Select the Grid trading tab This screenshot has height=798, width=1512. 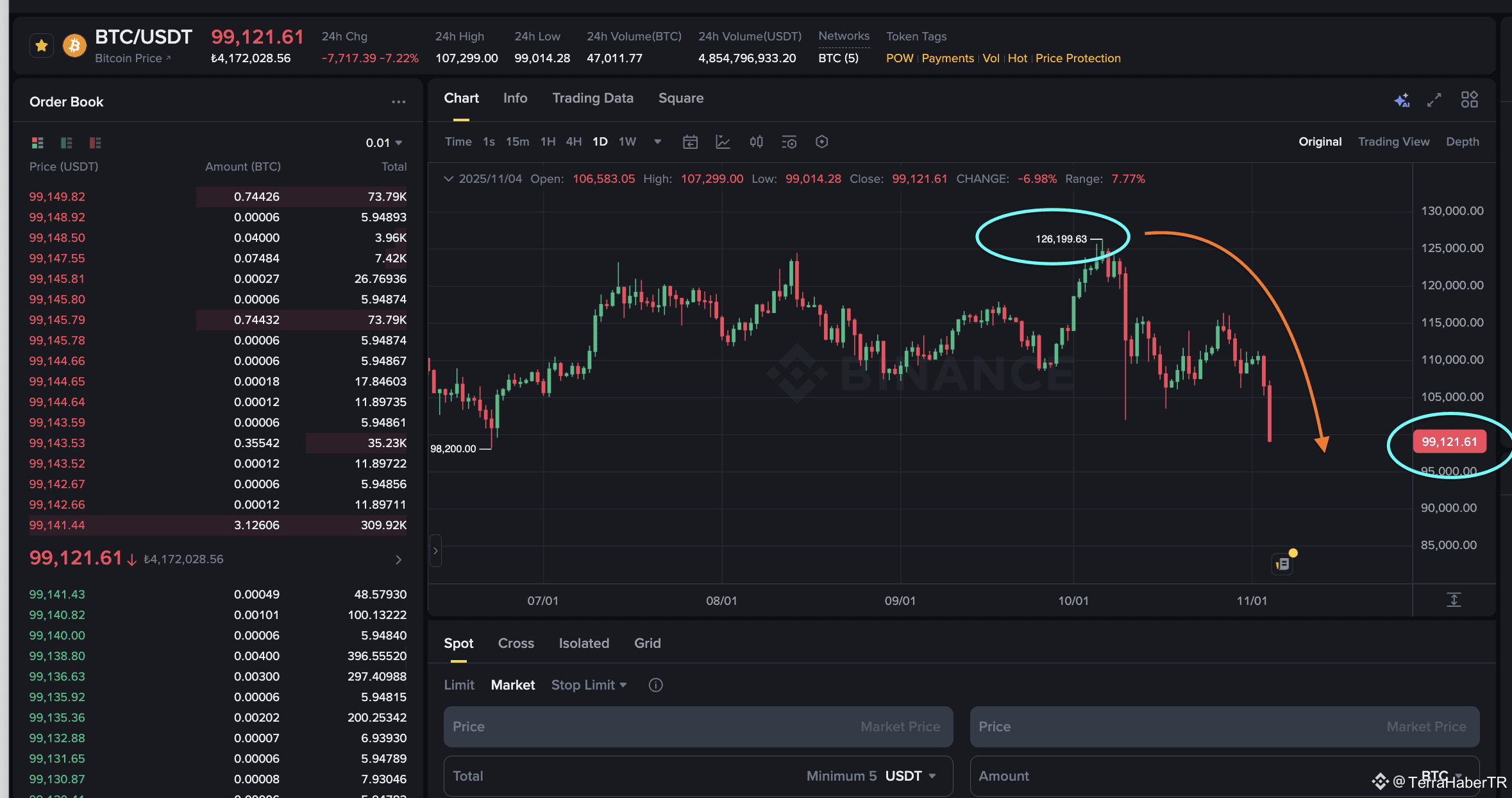tap(647, 643)
